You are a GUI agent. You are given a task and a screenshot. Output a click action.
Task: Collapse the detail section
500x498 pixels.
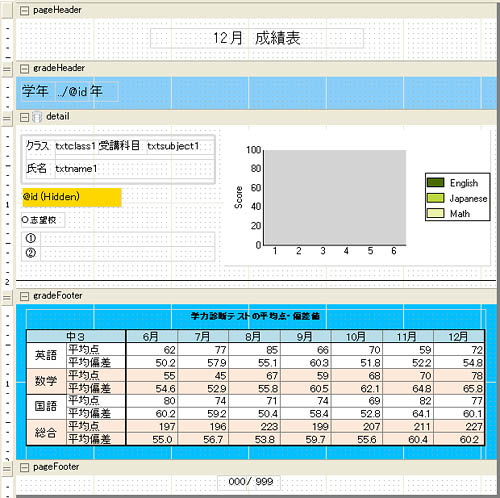point(24,117)
